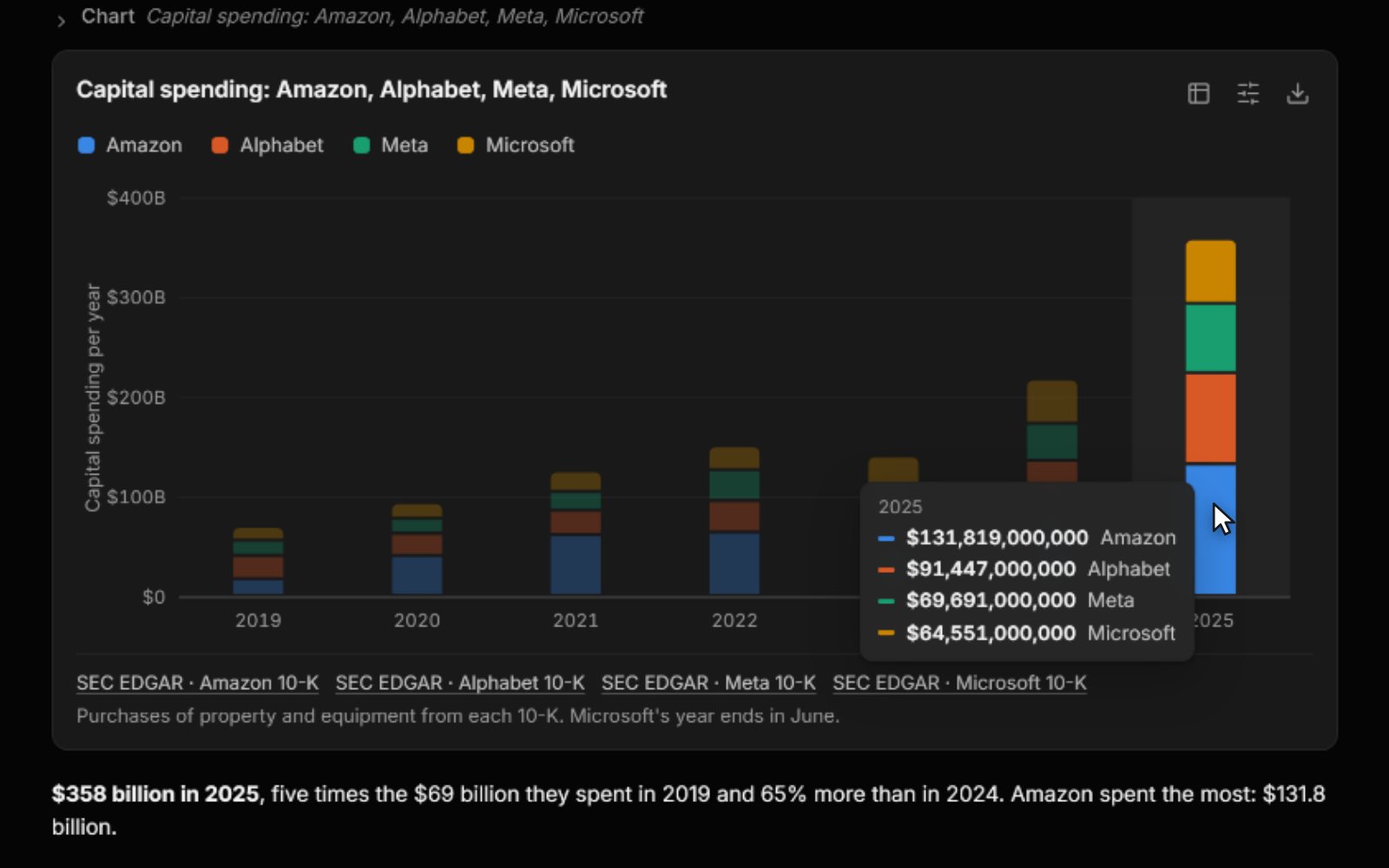
Task: Select the 2019 stacked bar
Action: [x=258, y=561]
